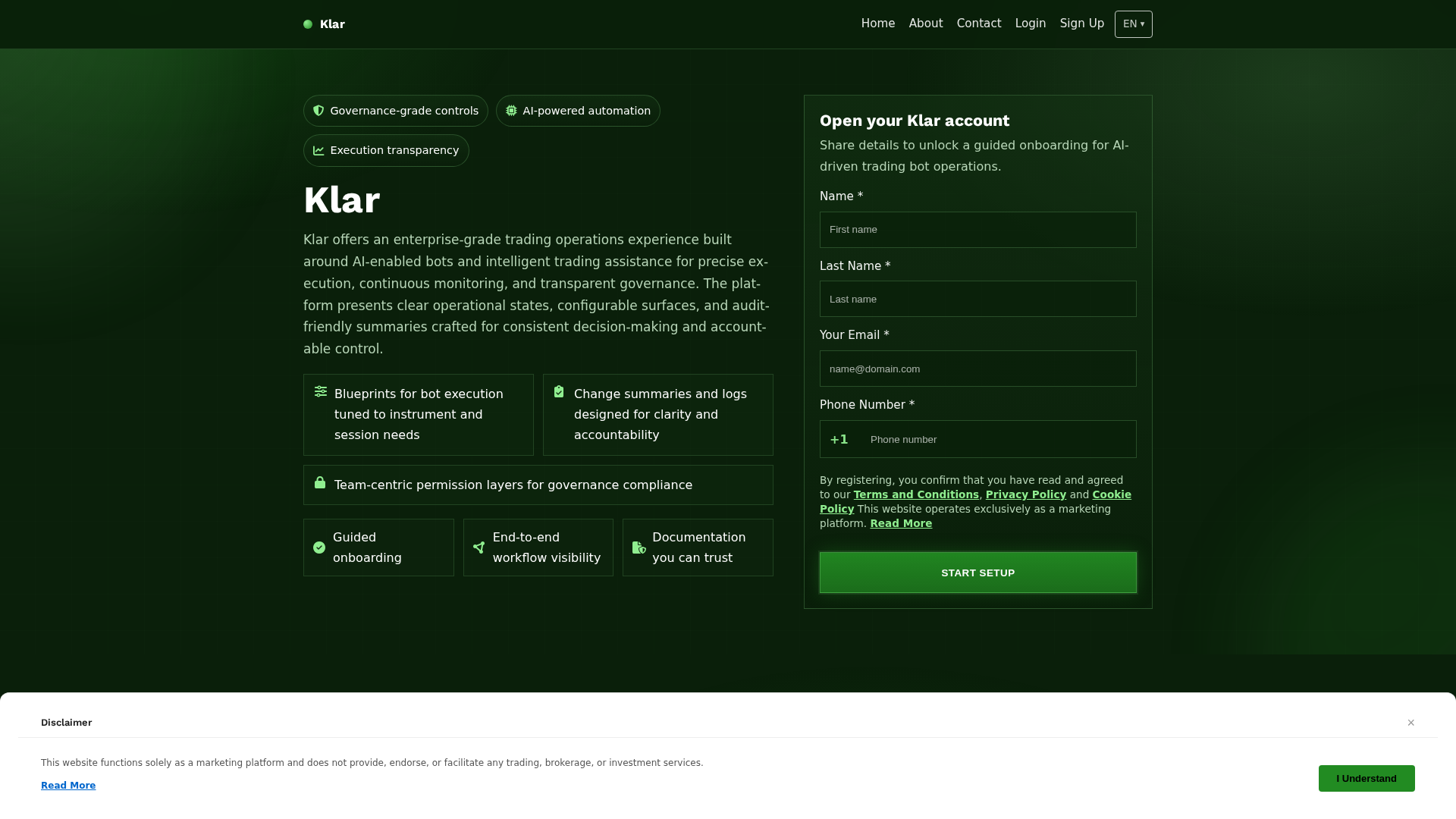1456x819 pixels.
Task: Click the large Klar page heading
Action: (x=341, y=200)
